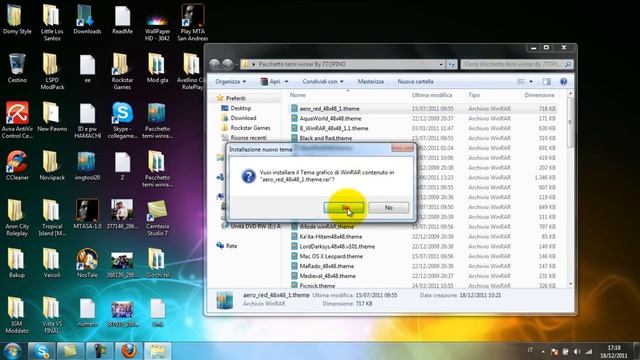
Task: Create a folder with Nuova cartella
Action: (415, 82)
